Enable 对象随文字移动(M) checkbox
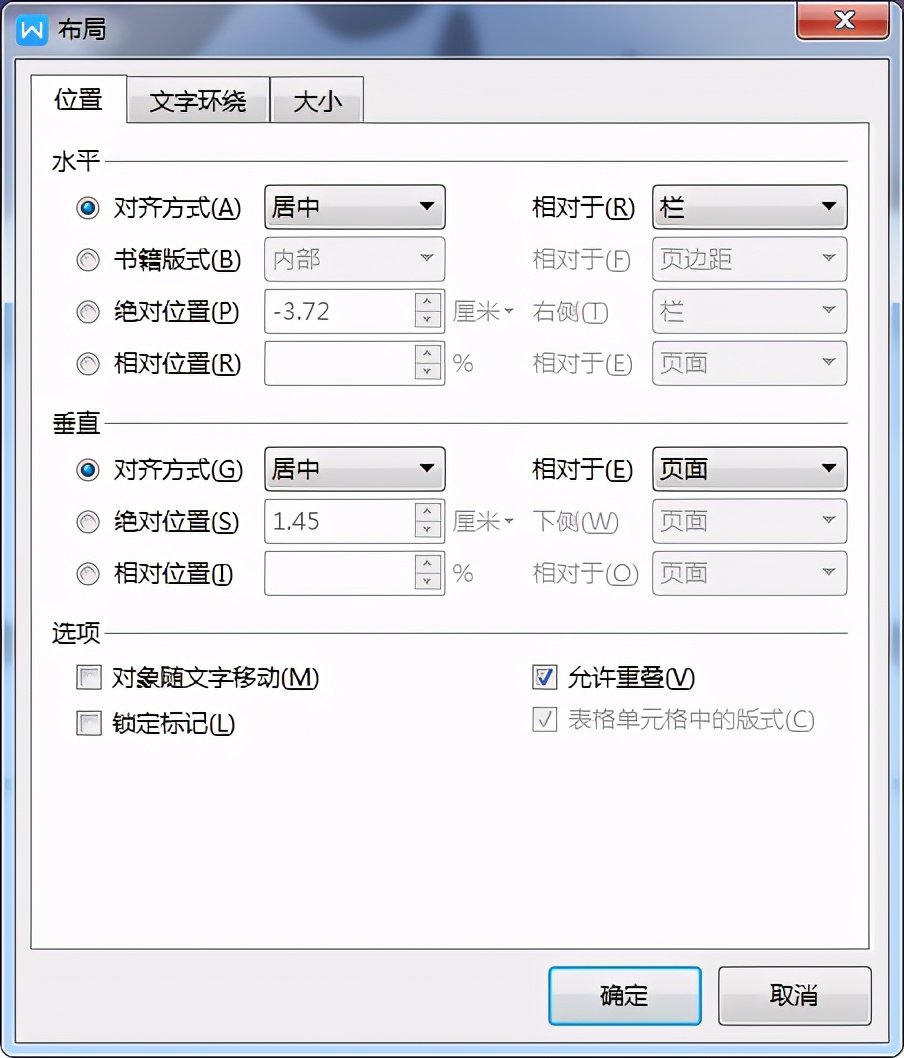This screenshot has width=904, height=1058. click(x=89, y=677)
